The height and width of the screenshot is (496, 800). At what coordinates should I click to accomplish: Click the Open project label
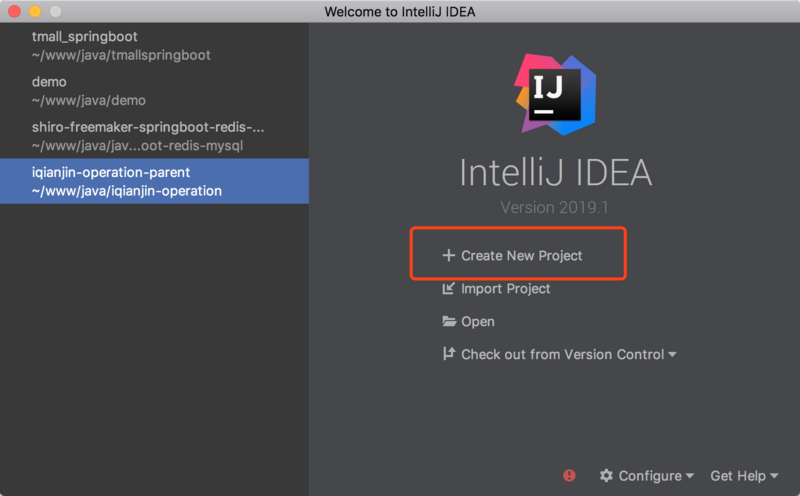pos(477,322)
